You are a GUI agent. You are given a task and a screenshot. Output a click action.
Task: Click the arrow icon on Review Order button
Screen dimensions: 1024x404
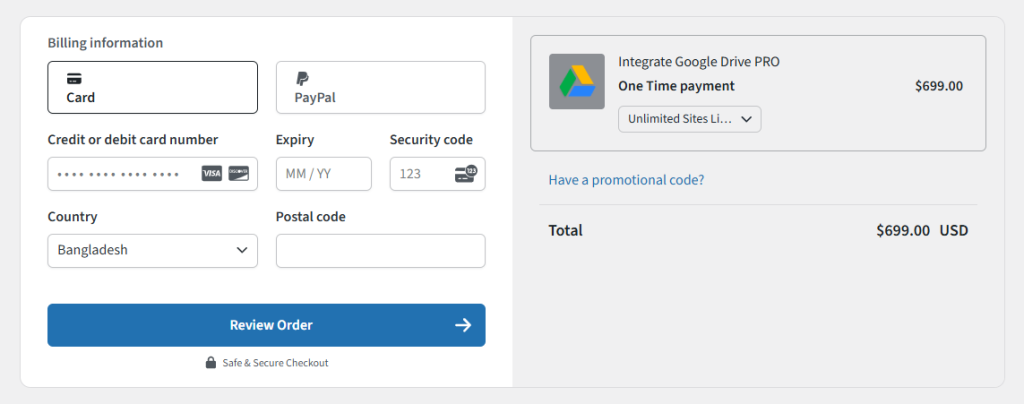point(463,325)
